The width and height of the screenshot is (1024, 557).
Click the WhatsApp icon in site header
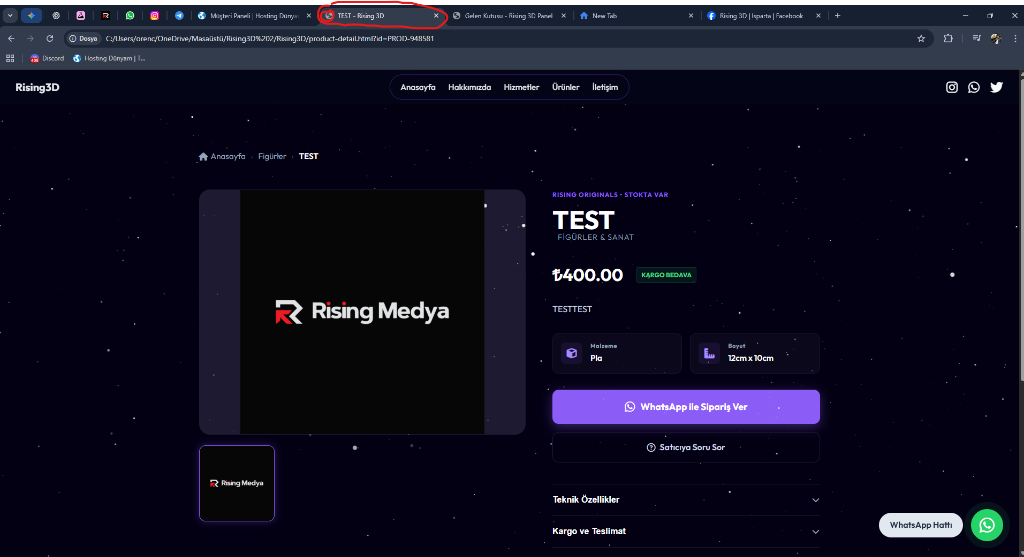click(x=974, y=87)
